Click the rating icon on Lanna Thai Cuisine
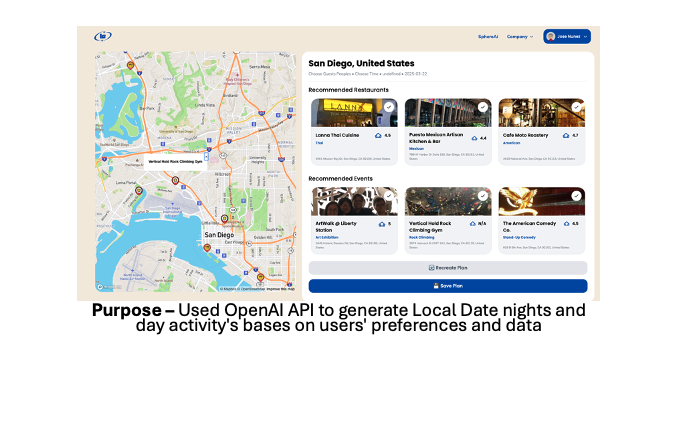The height and width of the screenshot is (424, 686). (378, 135)
